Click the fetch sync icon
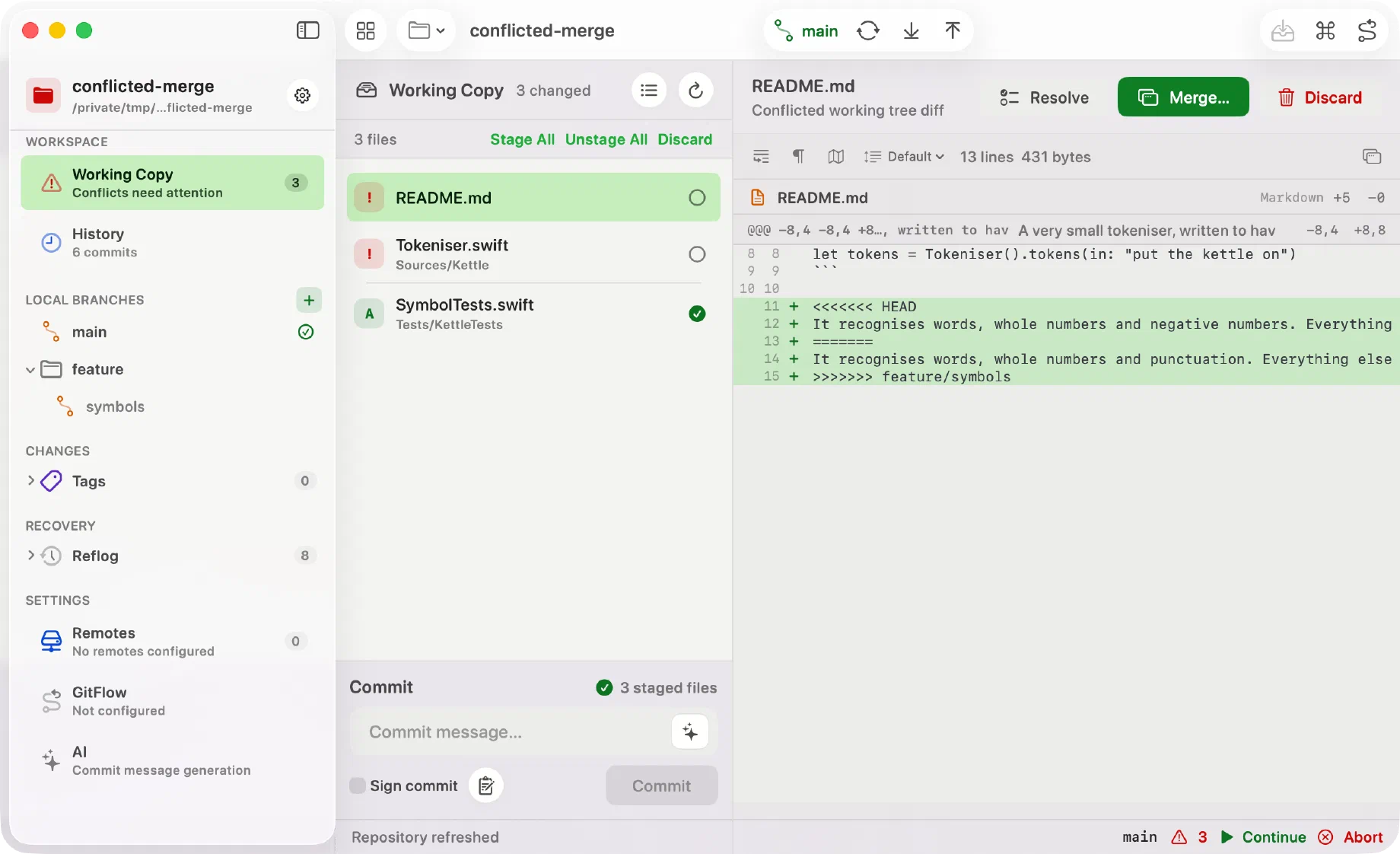Screen dimensions: 1400x854 click(x=868, y=31)
